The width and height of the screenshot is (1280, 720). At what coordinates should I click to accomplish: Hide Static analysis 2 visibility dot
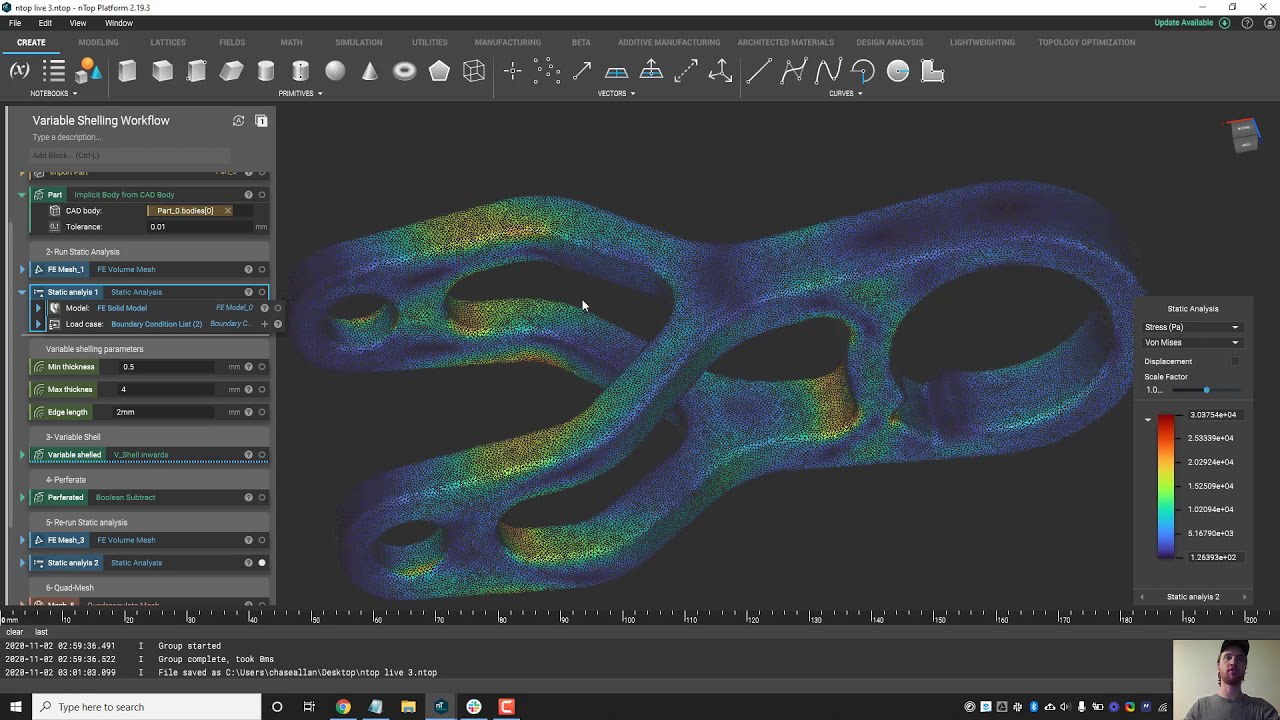[262, 563]
